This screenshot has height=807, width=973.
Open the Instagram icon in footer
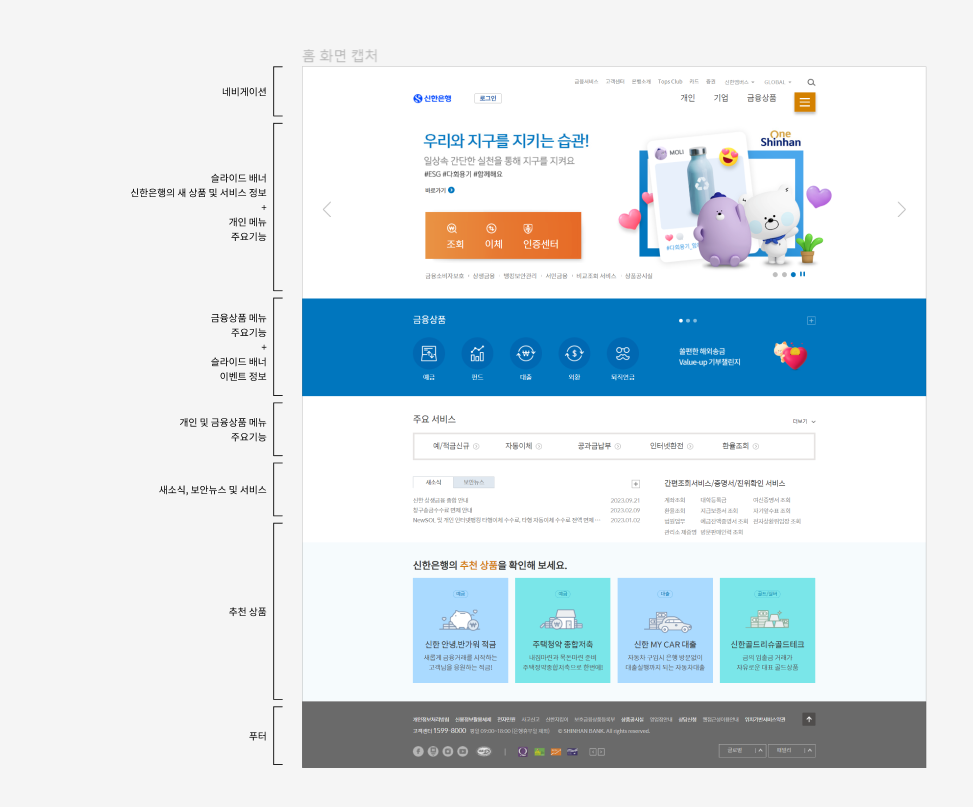(447, 752)
